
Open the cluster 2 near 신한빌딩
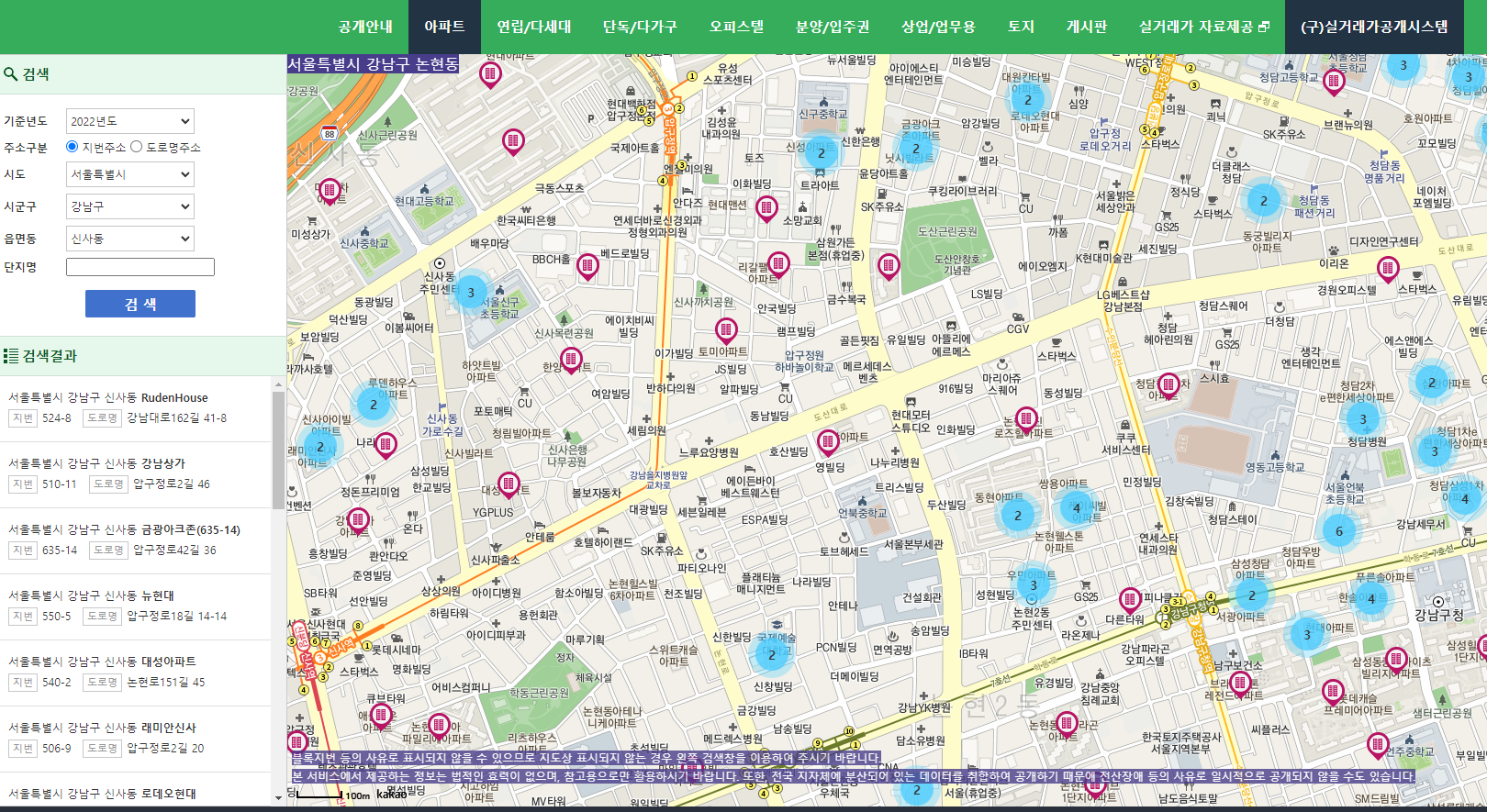click(x=772, y=655)
